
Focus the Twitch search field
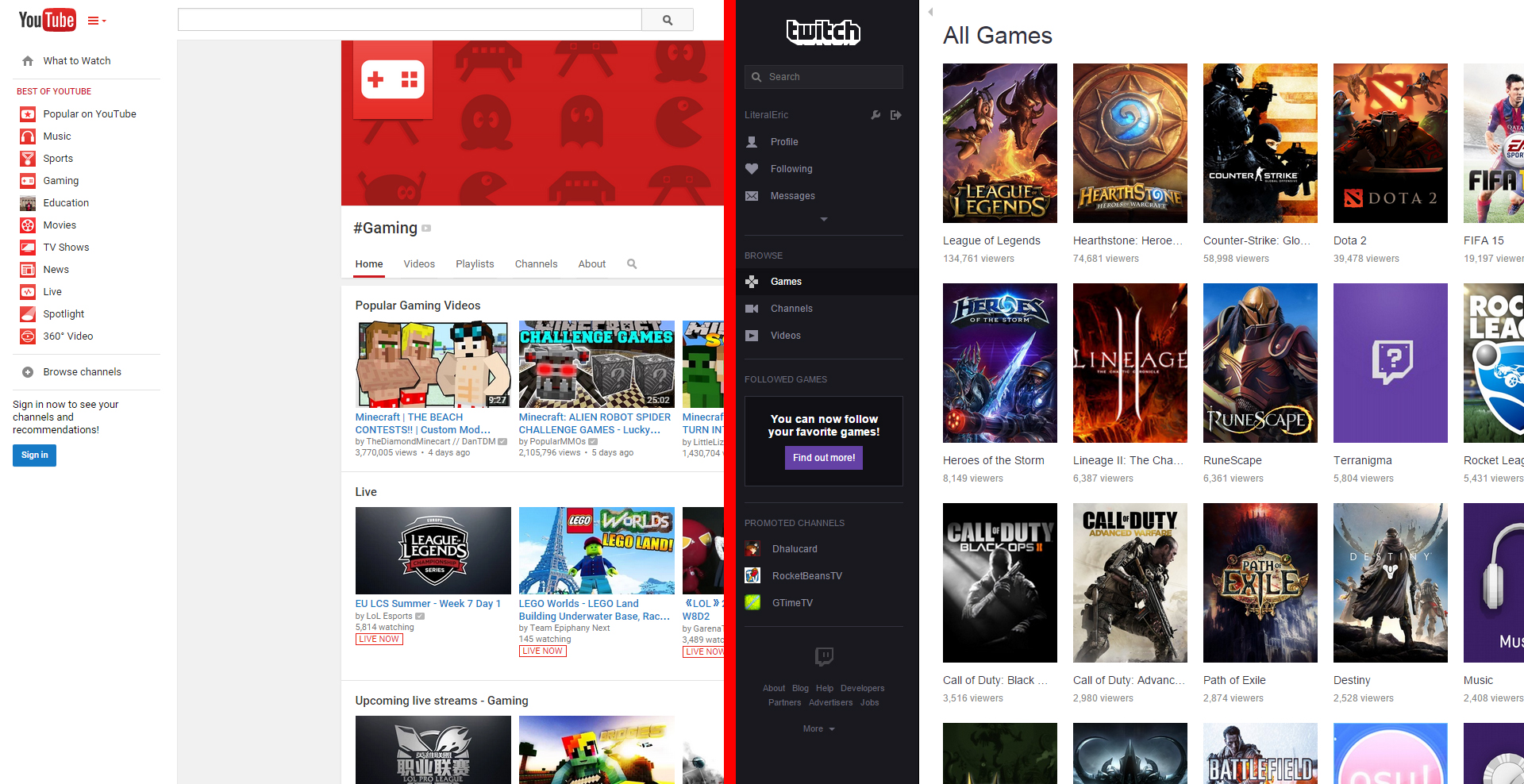824,77
